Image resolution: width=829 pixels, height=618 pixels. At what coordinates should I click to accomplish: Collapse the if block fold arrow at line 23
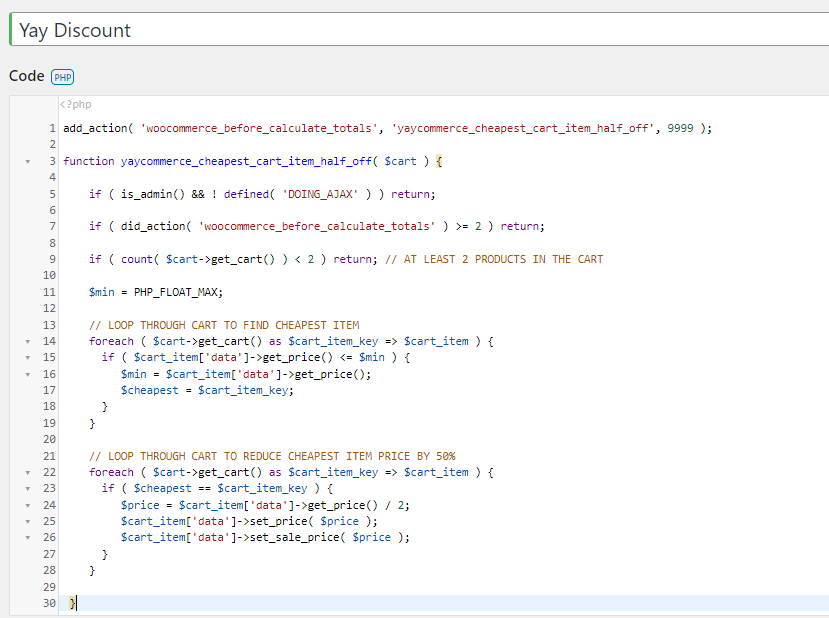point(28,489)
